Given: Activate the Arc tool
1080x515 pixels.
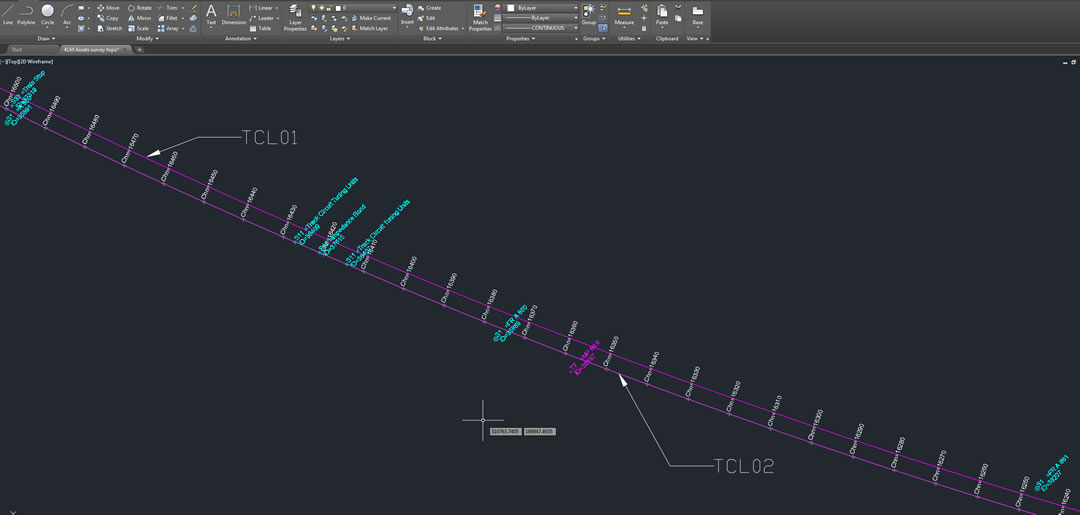Looking at the screenshot, I should coord(66,14).
